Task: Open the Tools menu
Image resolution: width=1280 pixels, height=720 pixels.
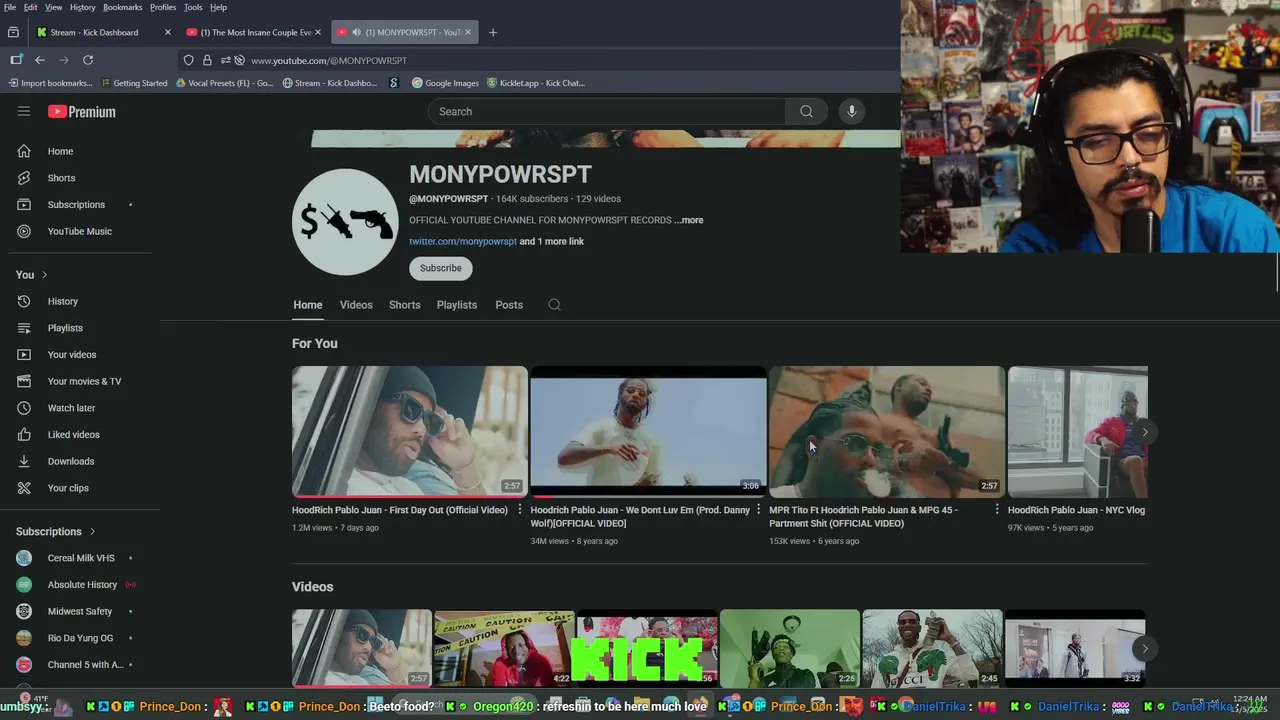Action: tap(193, 7)
